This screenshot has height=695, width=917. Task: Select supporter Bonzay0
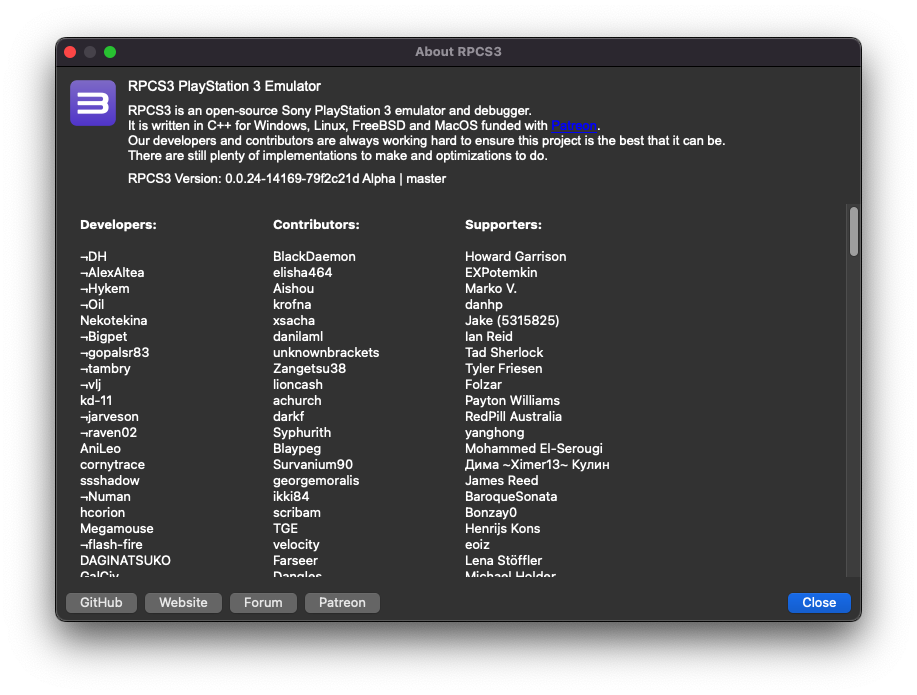[491, 512]
